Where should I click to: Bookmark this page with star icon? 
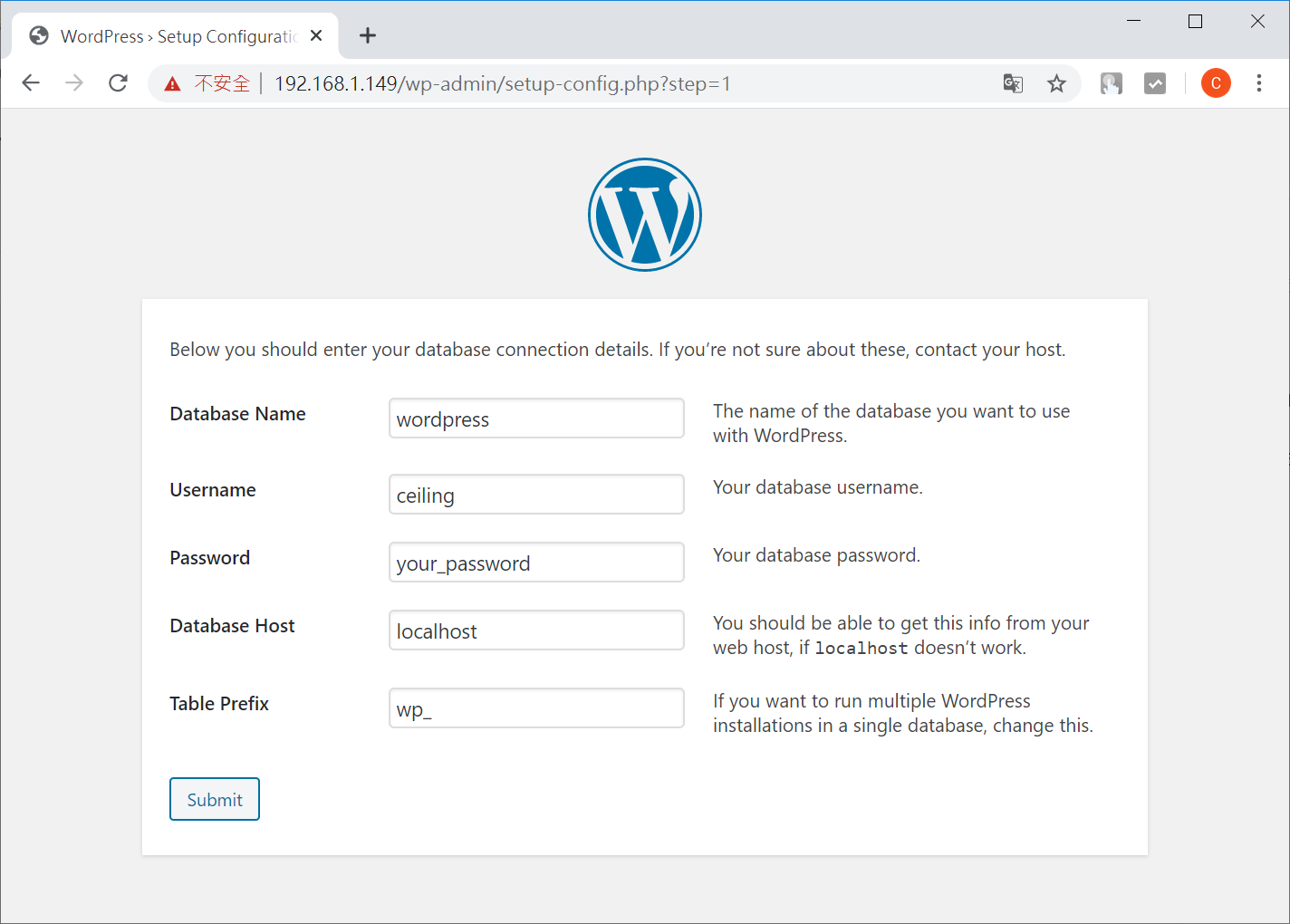tap(1056, 83)
